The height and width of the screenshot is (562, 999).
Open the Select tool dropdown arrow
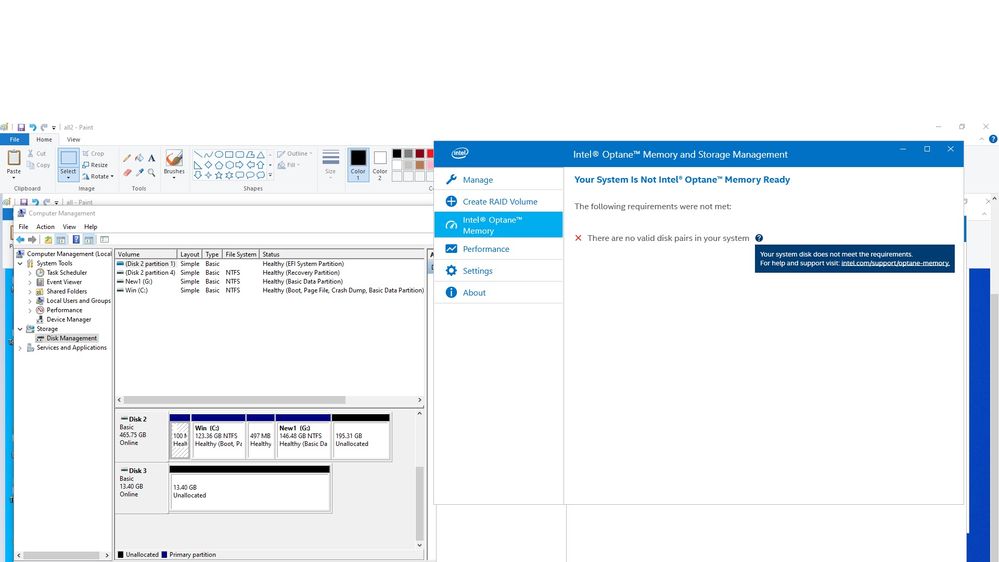point(68,177)
